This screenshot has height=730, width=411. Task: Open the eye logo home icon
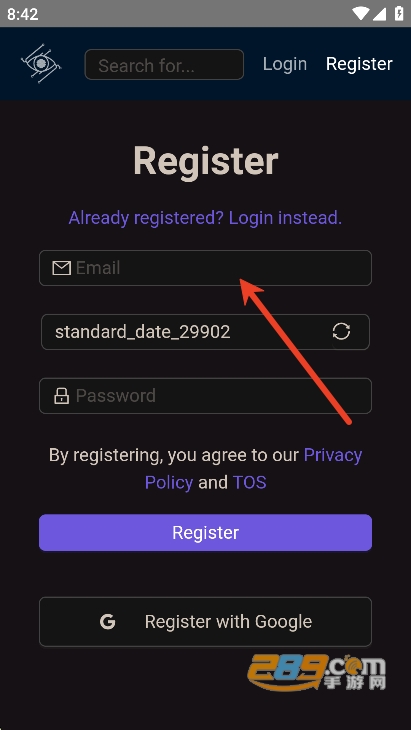point(41,63)
